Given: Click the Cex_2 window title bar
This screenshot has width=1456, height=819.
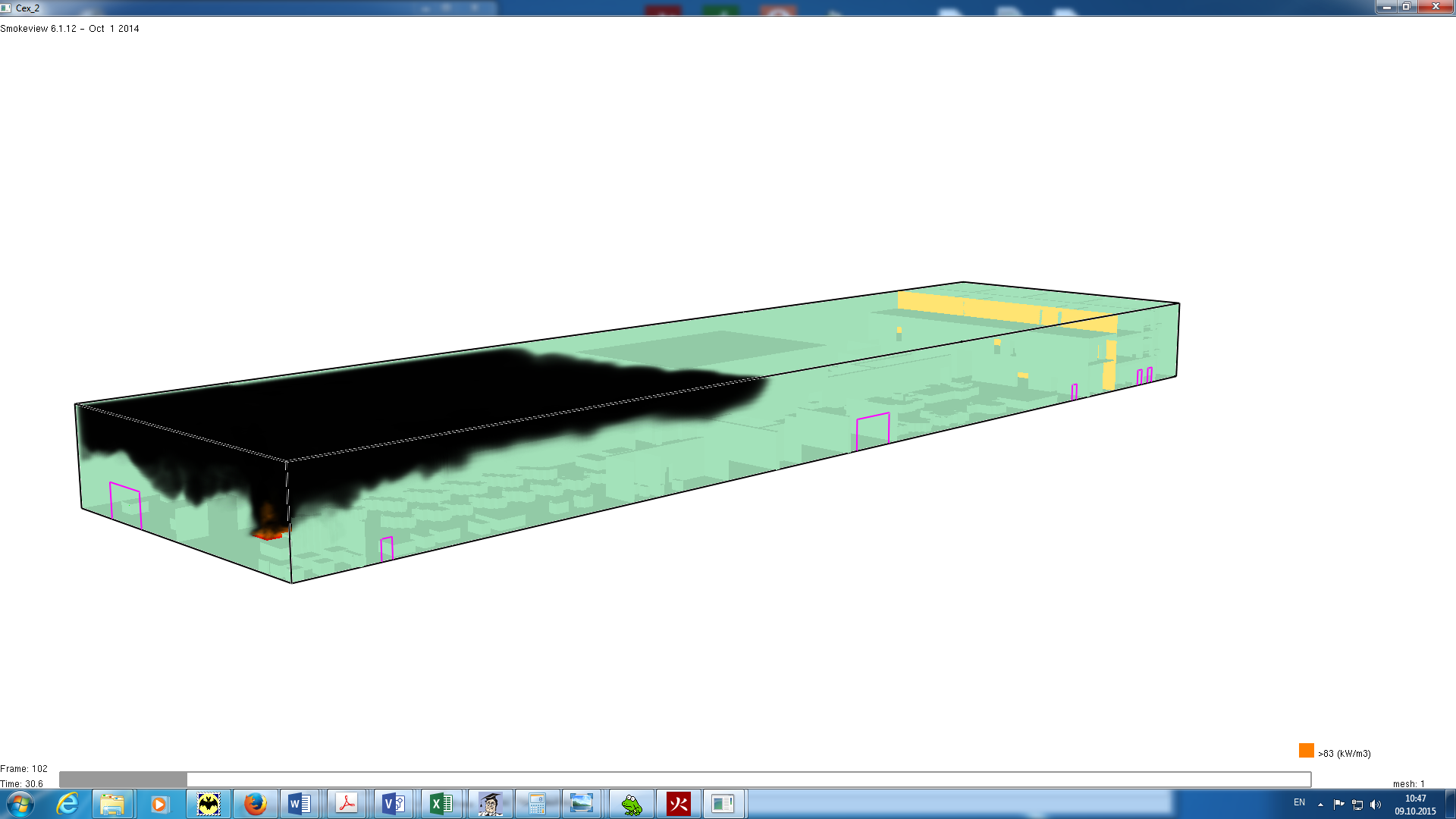Looking at the screenshot, I should coord(682,8).
